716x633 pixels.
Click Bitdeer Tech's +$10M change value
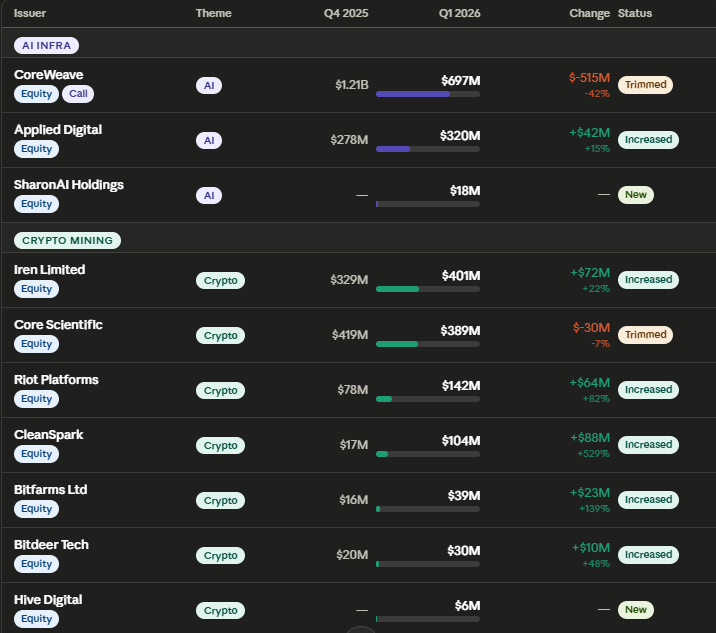point(591,548)
